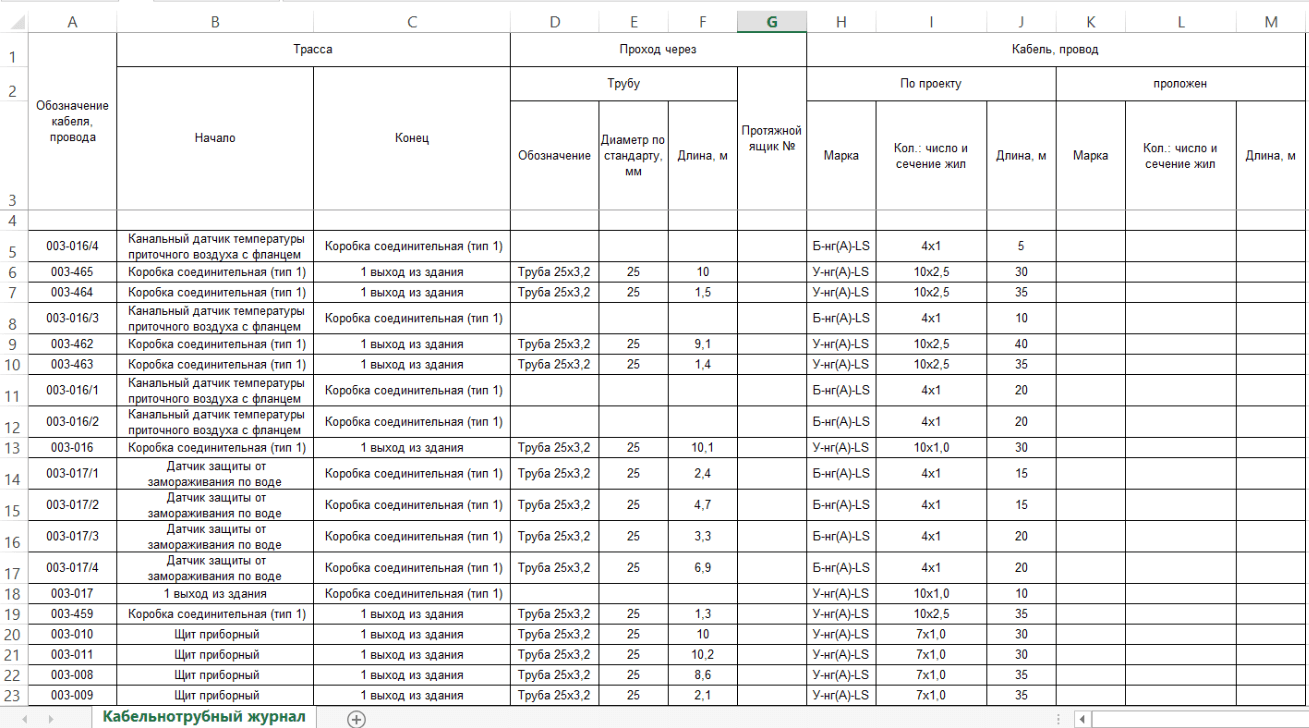
Task: Click 'Коробка соединительная (тип 1)' end cell, row 003-016/2
Action: tap(412, 421)
